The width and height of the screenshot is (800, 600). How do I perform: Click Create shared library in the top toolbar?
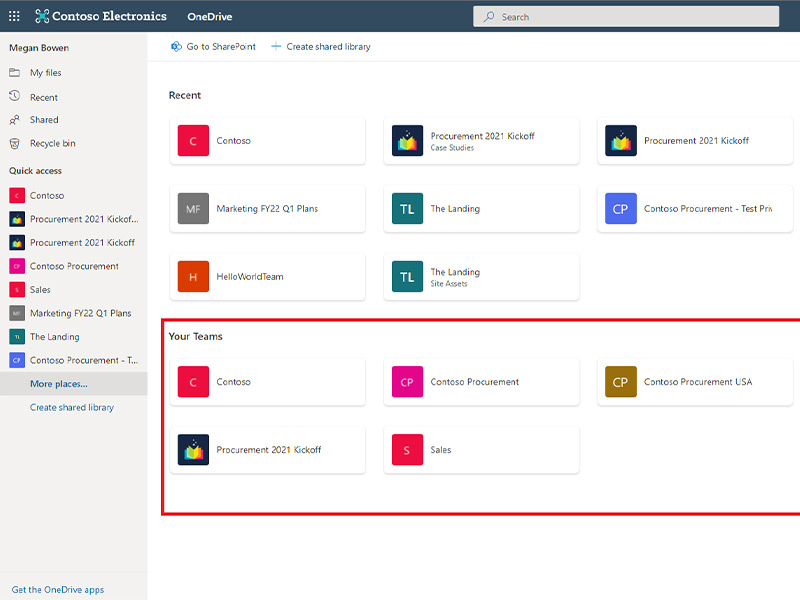click(321, 46)
